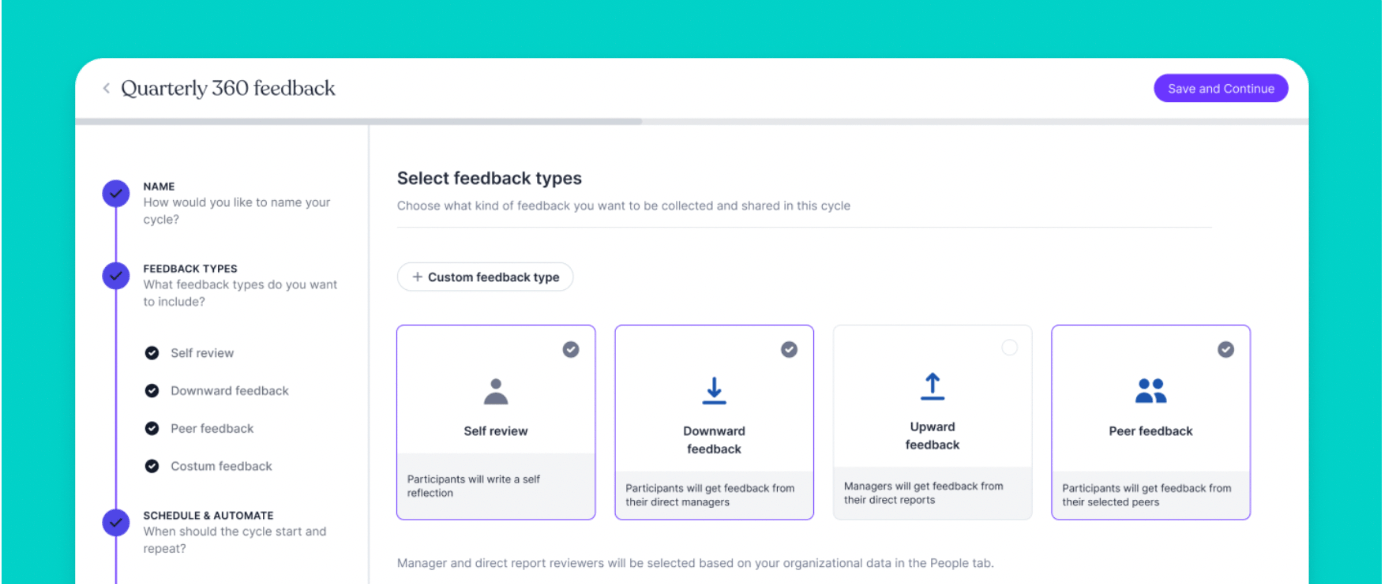This screenshot has height=584, width=1386.
Task: Click the person icon on Self review card
Action: pos(495,392)
